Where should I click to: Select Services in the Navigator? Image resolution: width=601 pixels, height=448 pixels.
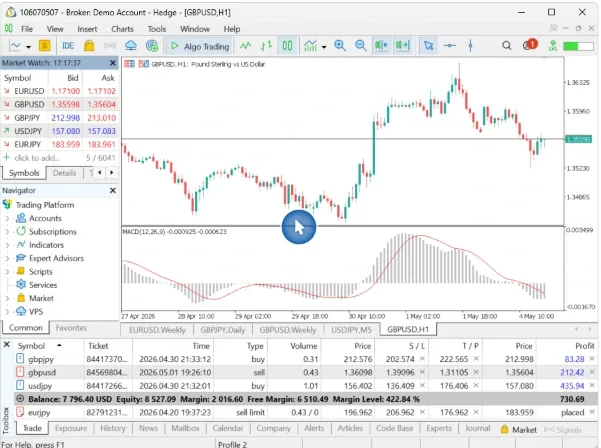click(43, 285)
